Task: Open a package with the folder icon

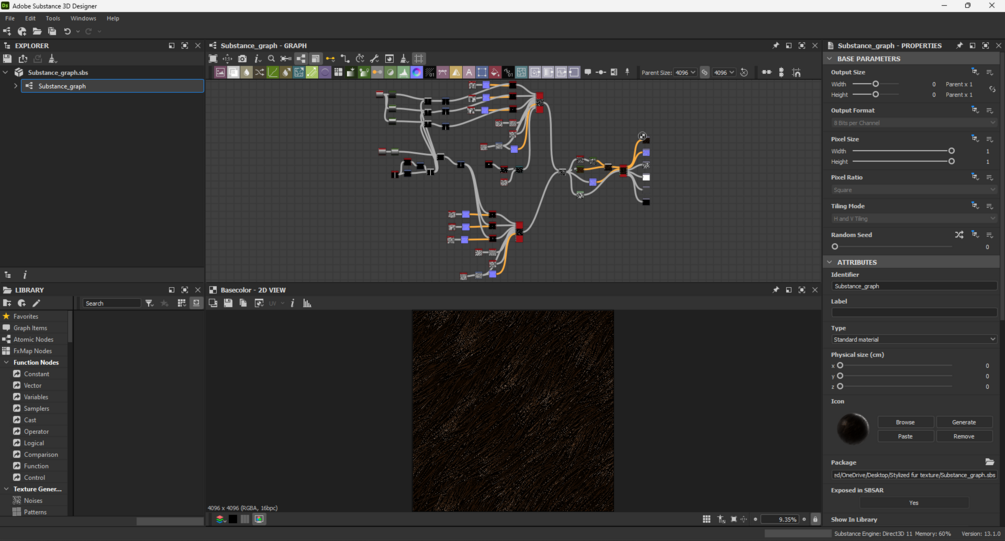Action: click(x=37, y=31)
